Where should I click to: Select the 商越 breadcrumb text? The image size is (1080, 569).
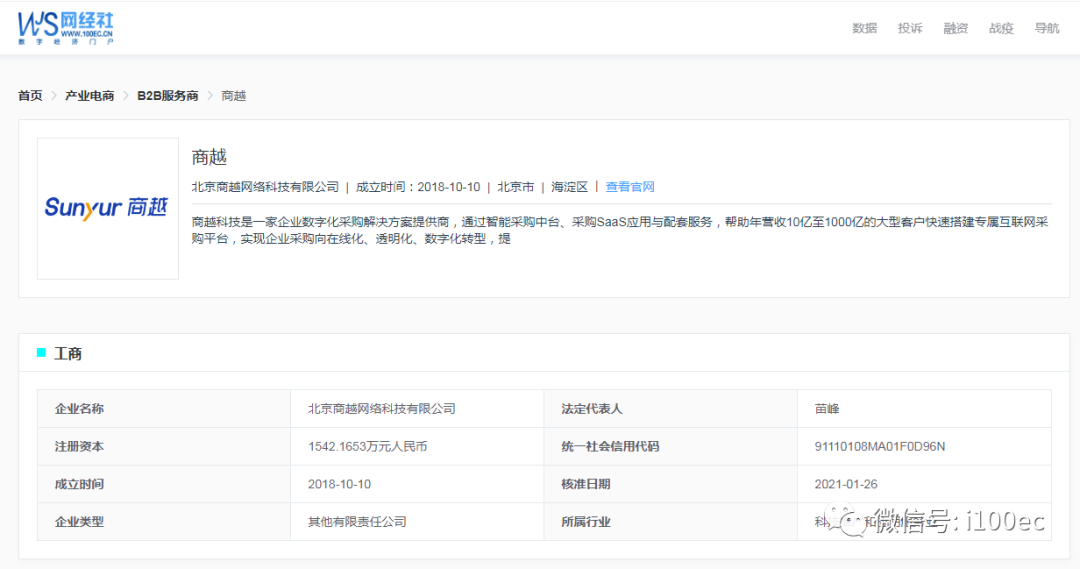tap(233, 96)
